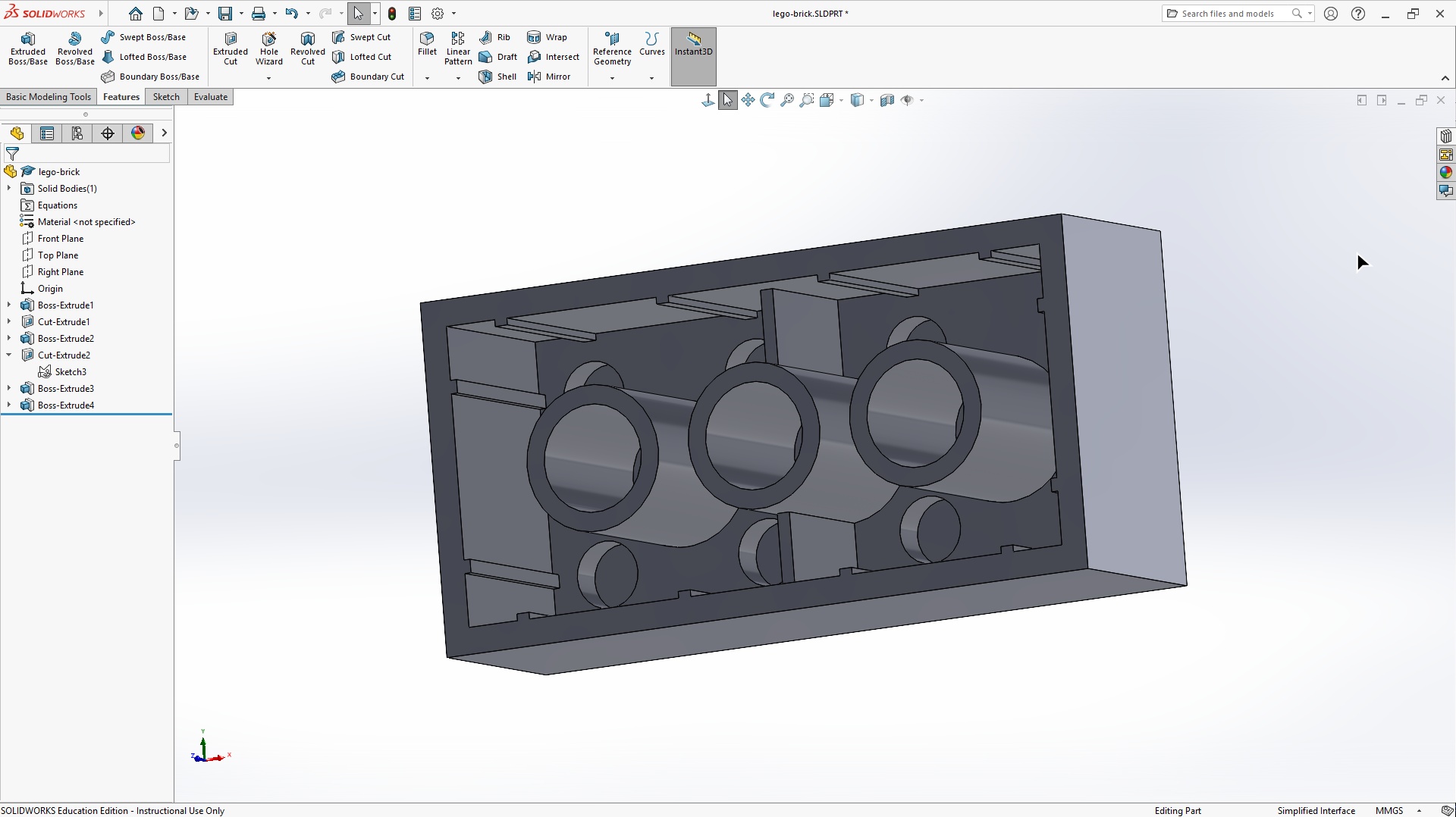Toggle the Rebuild traffic light icon
The image size is (1456, 817).
(392, 14)
